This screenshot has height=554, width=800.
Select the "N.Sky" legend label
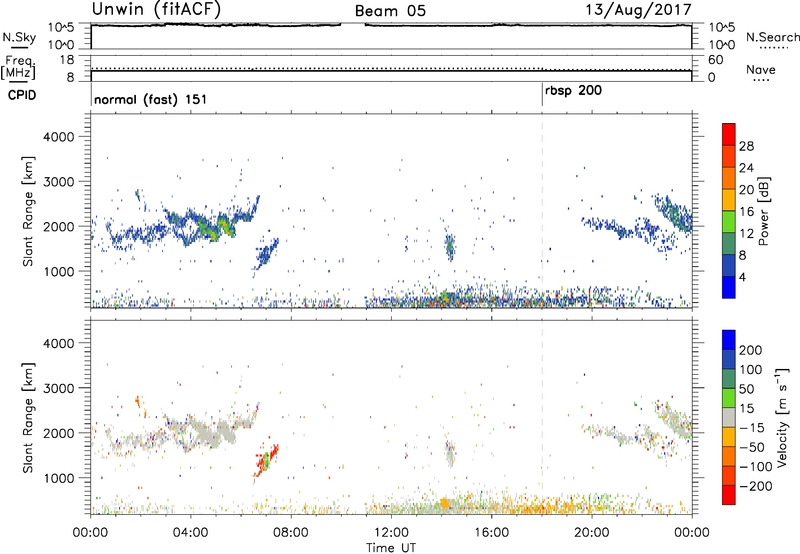(x=19, y=37)
